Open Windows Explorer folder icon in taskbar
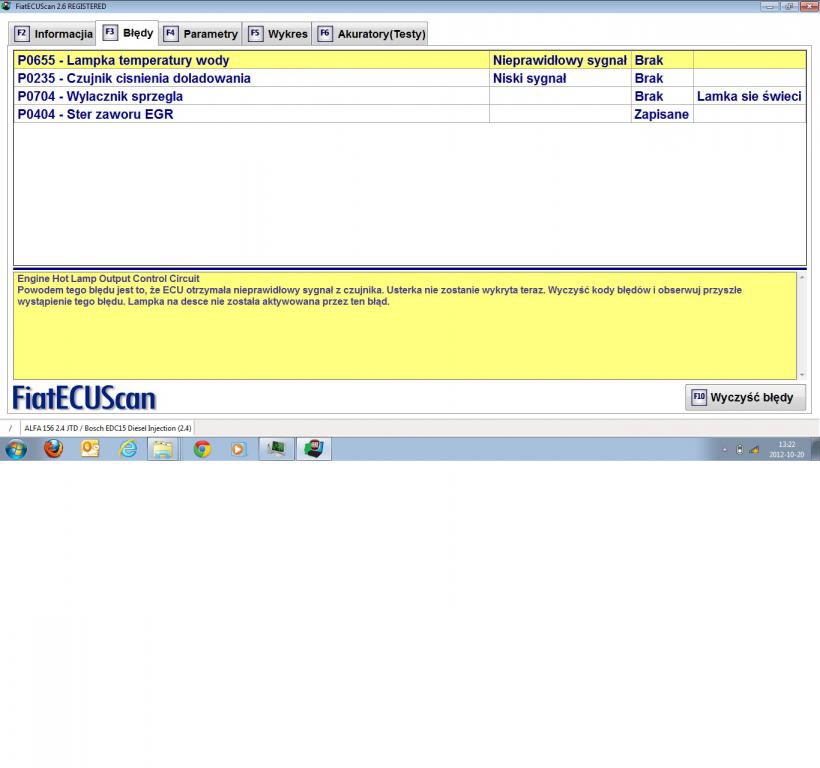 163,449
